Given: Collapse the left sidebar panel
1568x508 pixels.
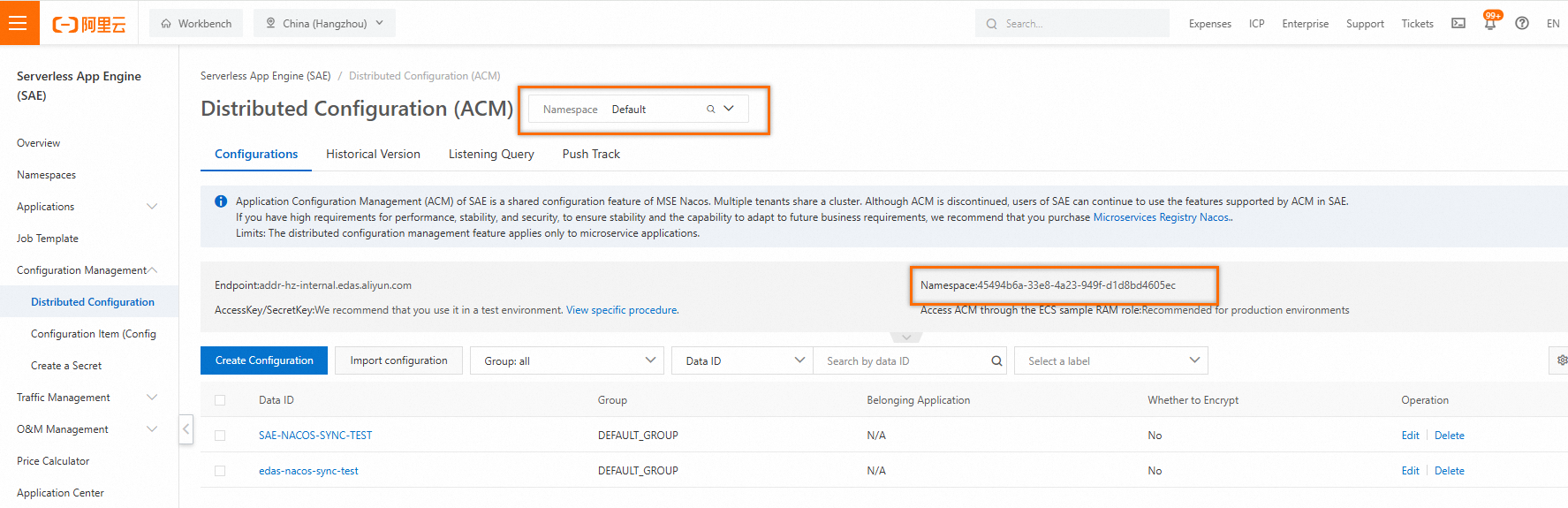Looking at the screenshot, I should point(186,429).
